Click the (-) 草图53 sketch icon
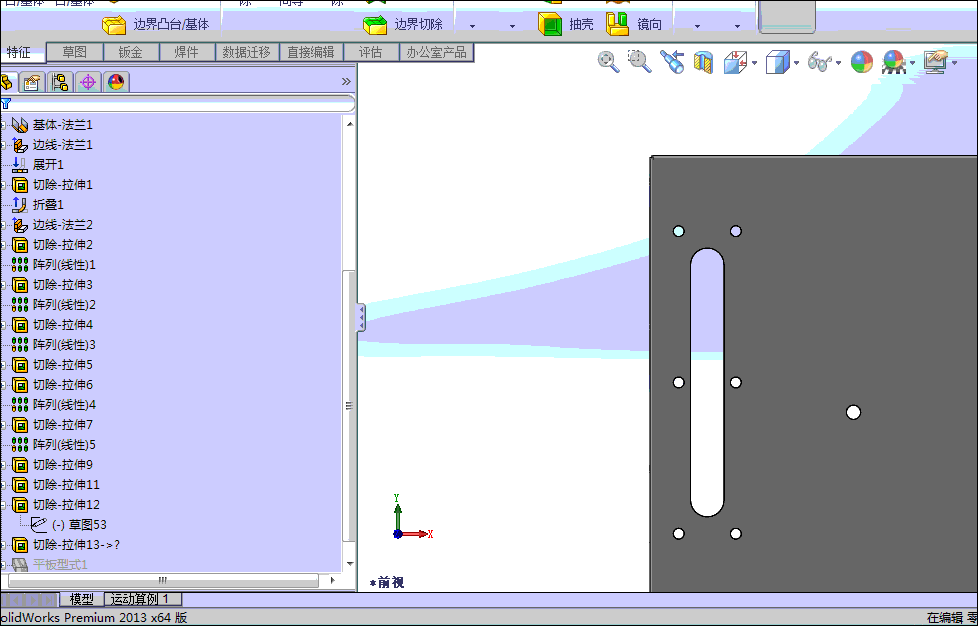 39,524
